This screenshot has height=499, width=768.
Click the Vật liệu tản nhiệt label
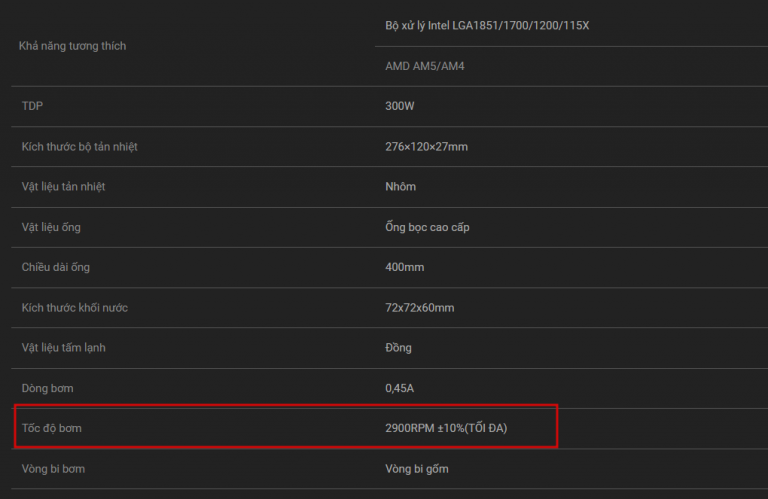point(63,187)
